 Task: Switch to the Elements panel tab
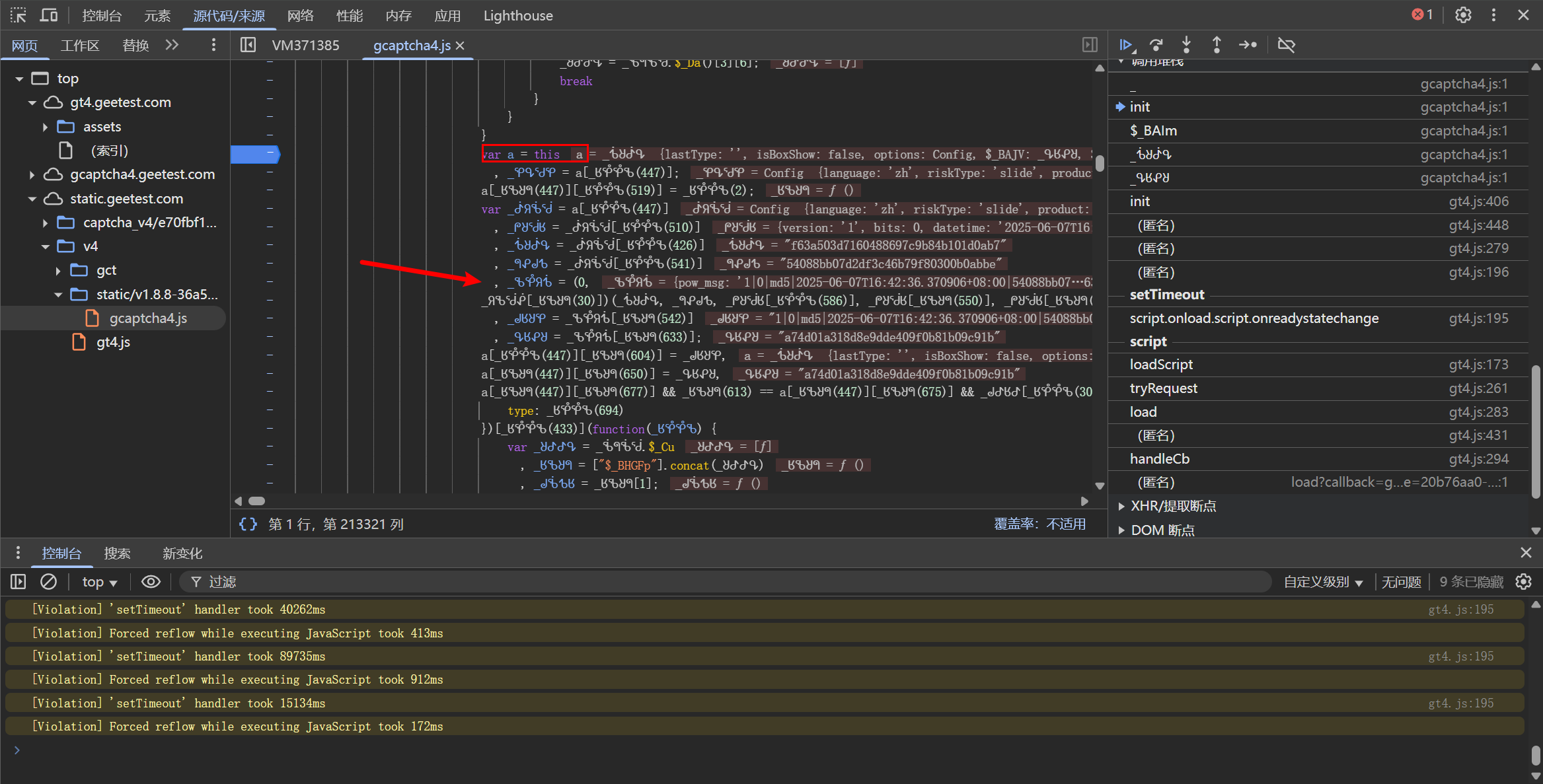(x=157, y=15)
